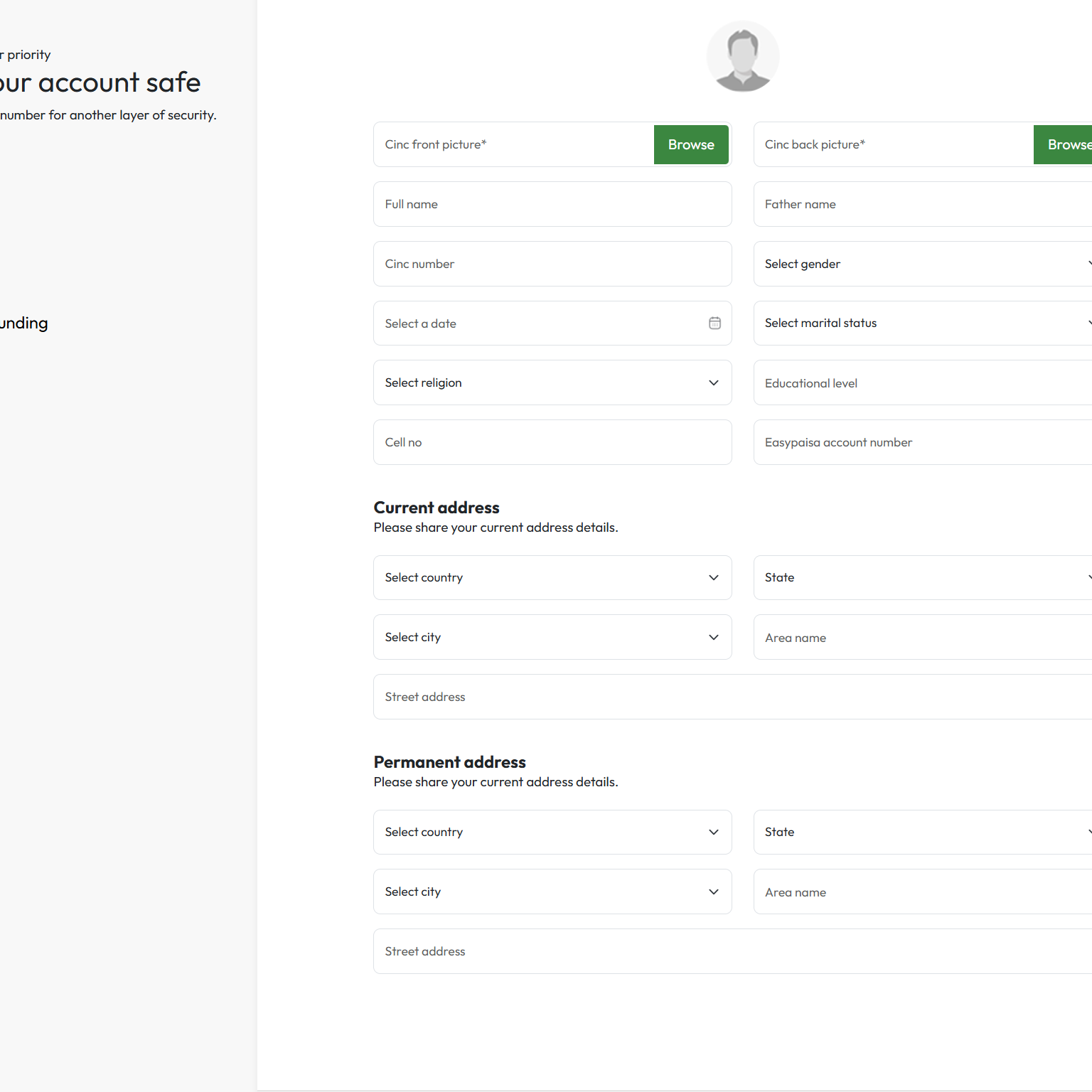
Task: Open State dropdown under Current address
Action: [922, 577]
